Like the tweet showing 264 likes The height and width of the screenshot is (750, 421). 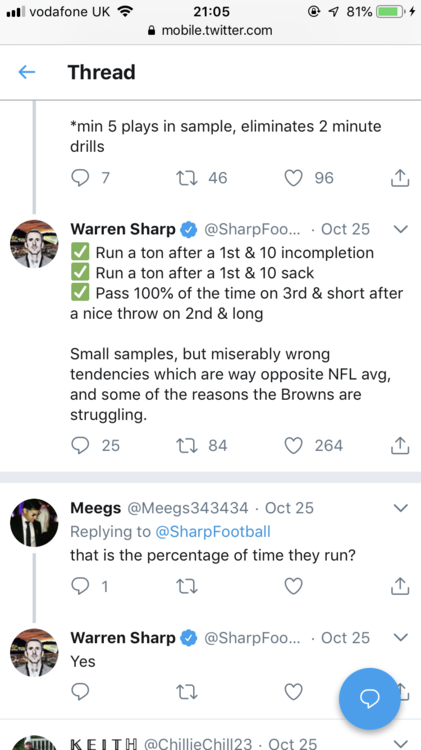coord(294,445)
